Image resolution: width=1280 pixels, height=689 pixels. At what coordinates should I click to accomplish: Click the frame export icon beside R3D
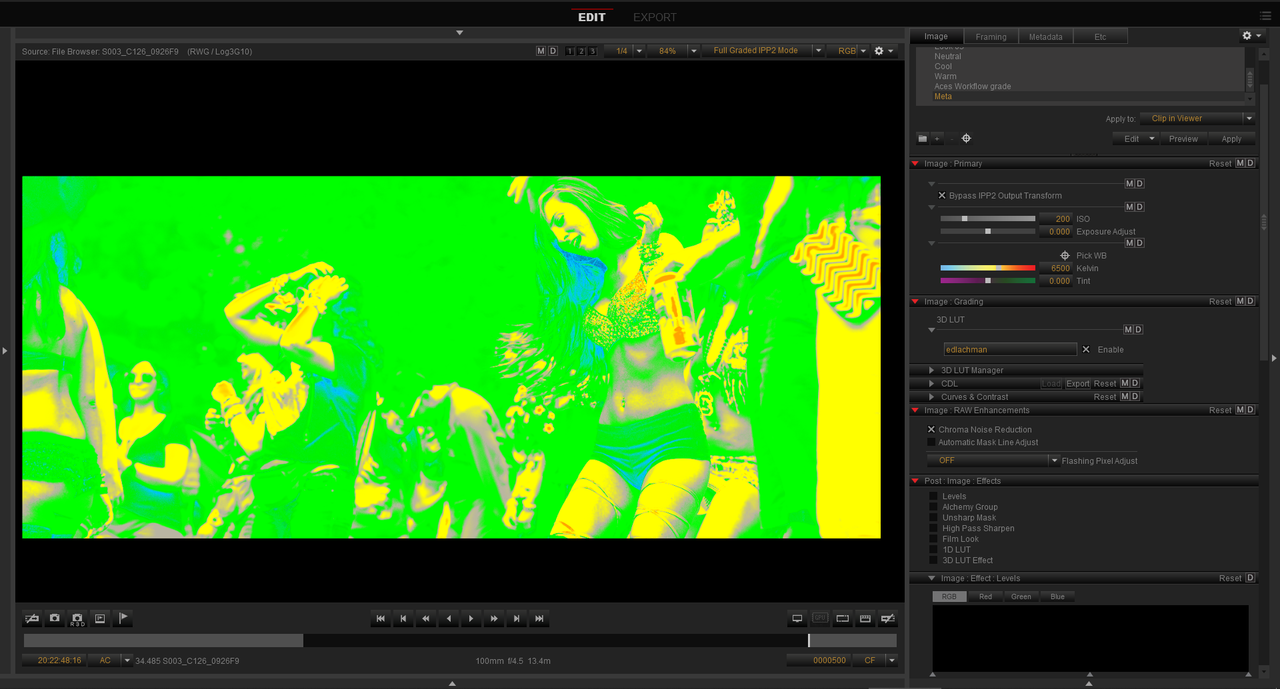[x=100, y=619]
